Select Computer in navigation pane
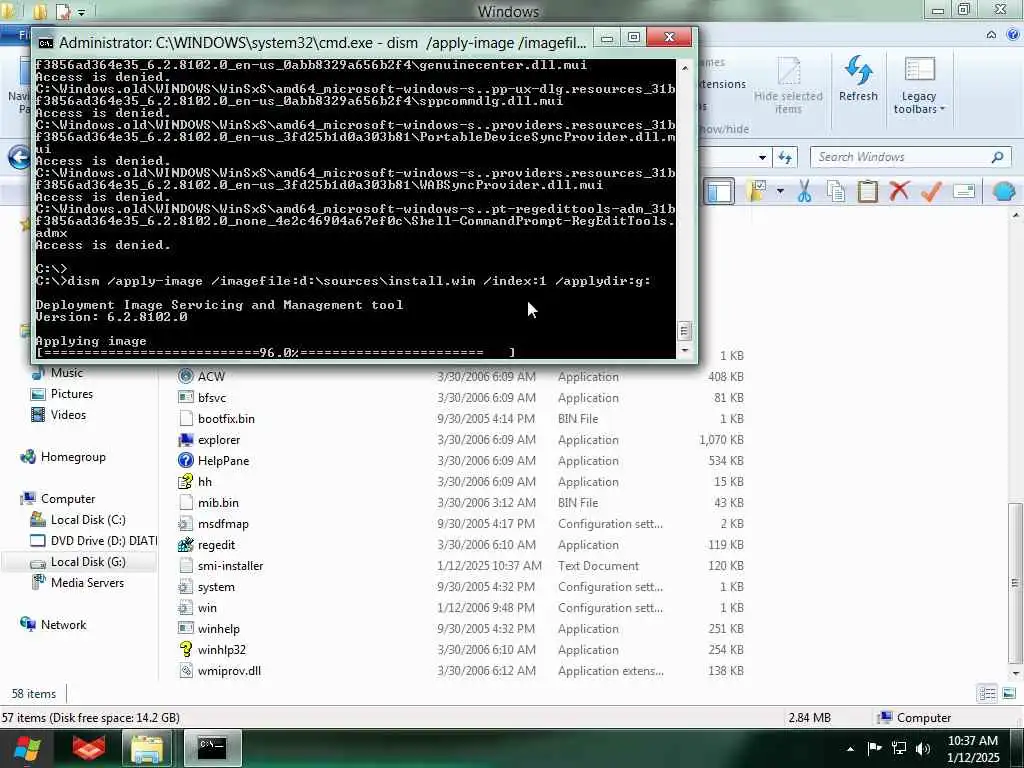 (x=68, y=499)
